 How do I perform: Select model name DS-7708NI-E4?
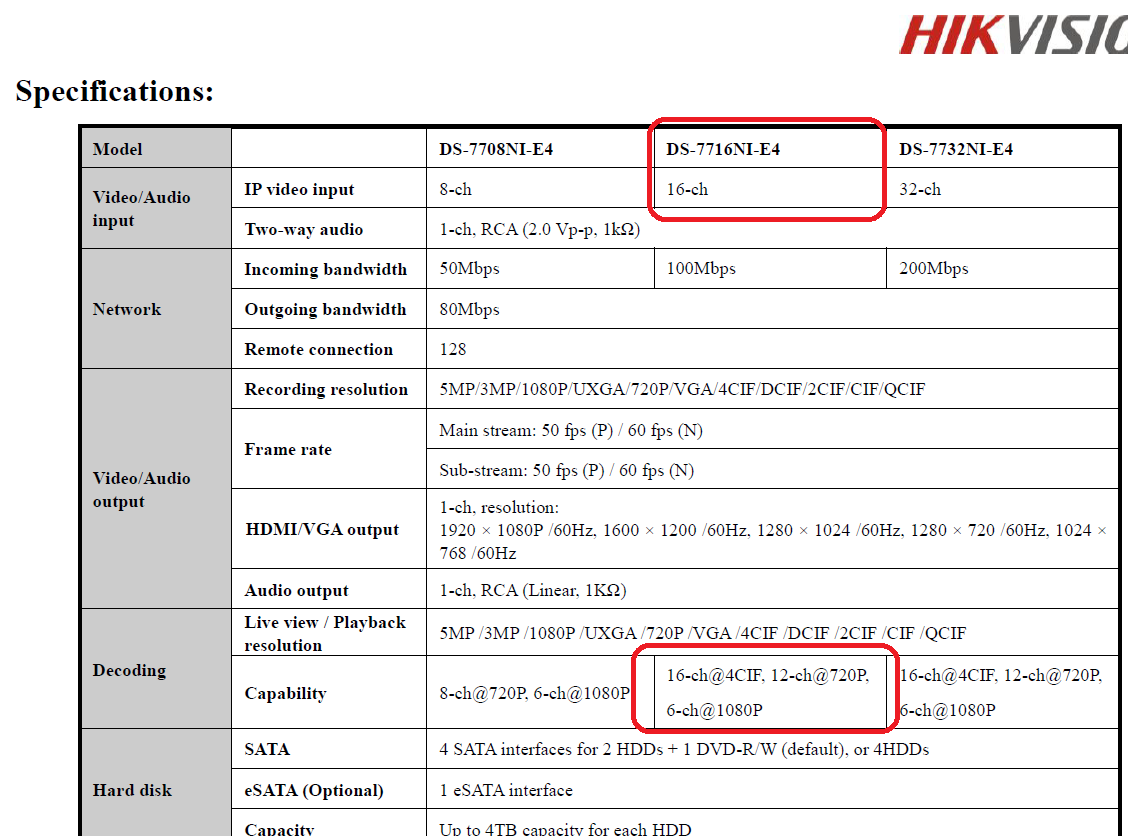pyautogui.click(x=496, y=149)
